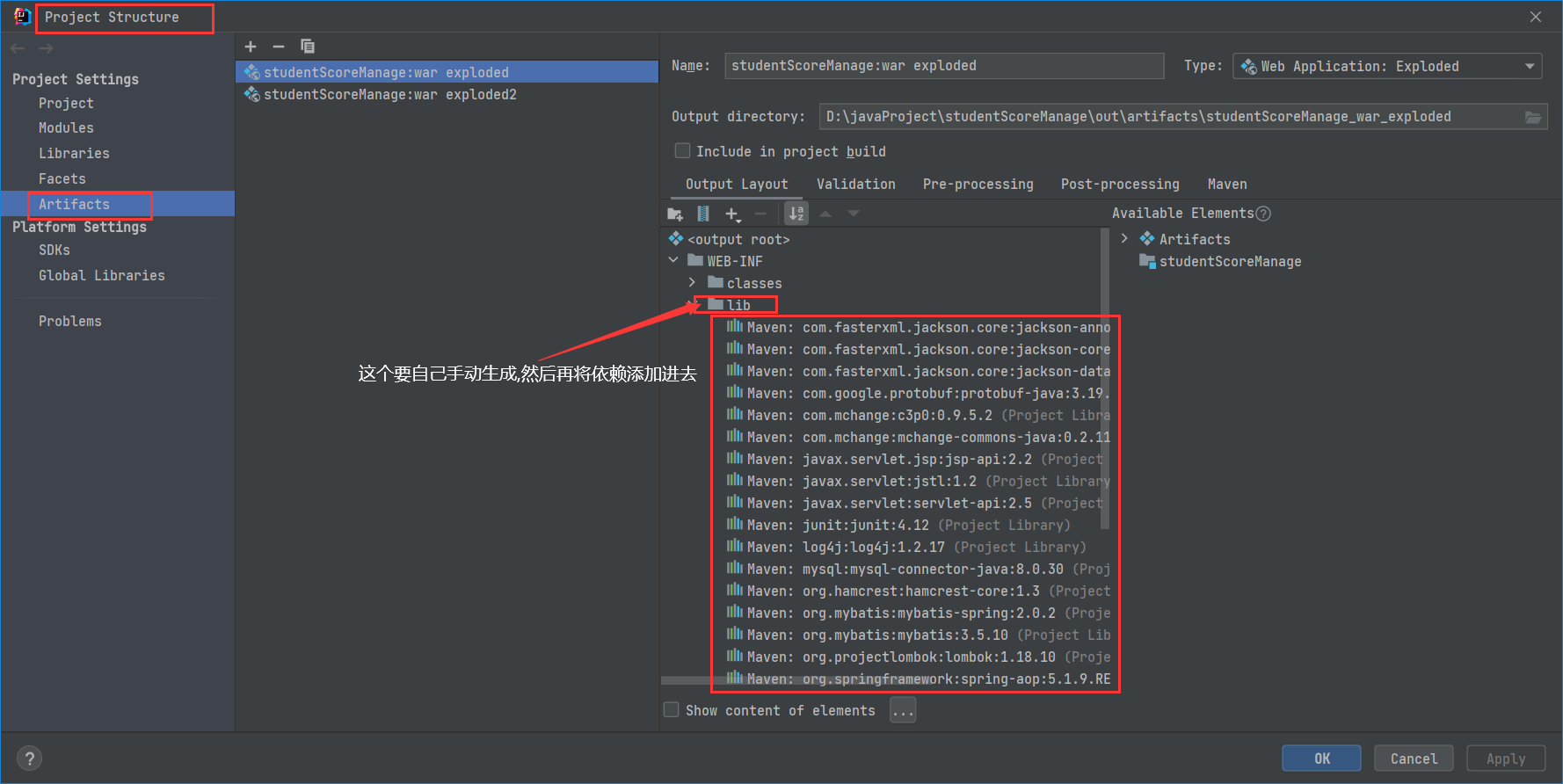Select protobuf-java:3.19 library entry
The image size is (1563, 784).
click(x=919, y=393)
